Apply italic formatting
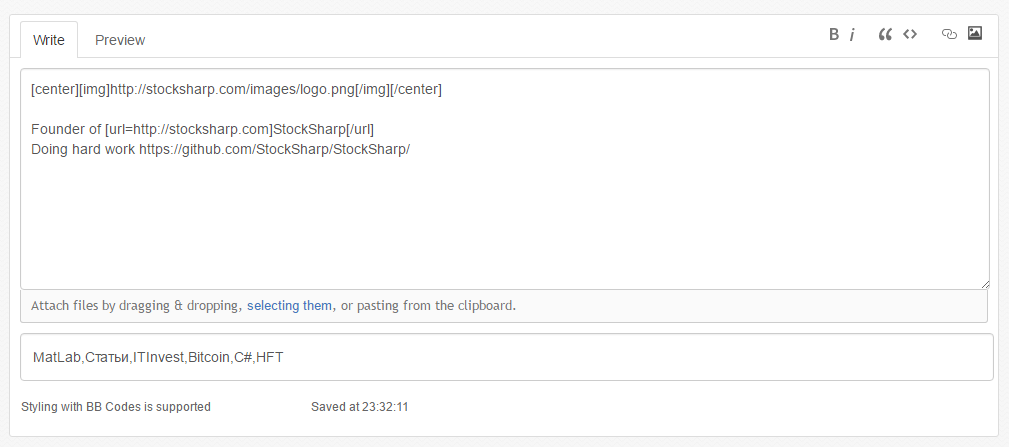This screenshot has width=1009, height=447. pos(852,34)
